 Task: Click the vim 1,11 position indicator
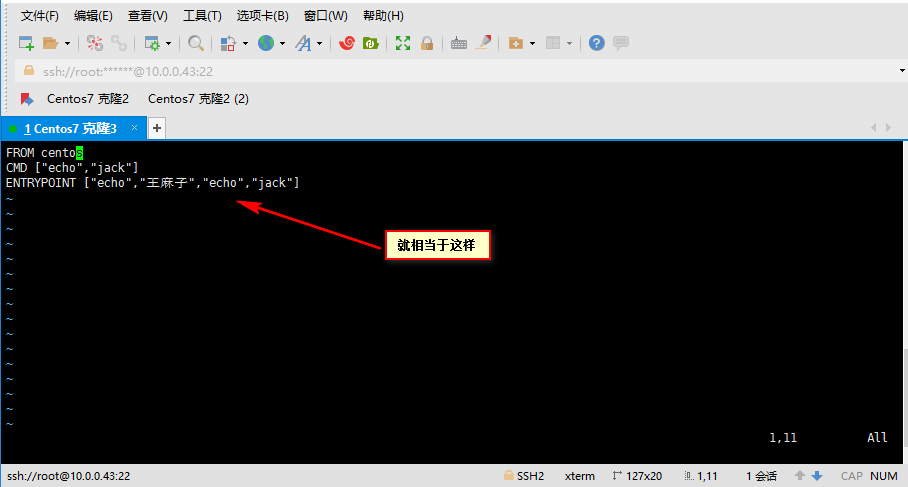click(x=783, y=438)
